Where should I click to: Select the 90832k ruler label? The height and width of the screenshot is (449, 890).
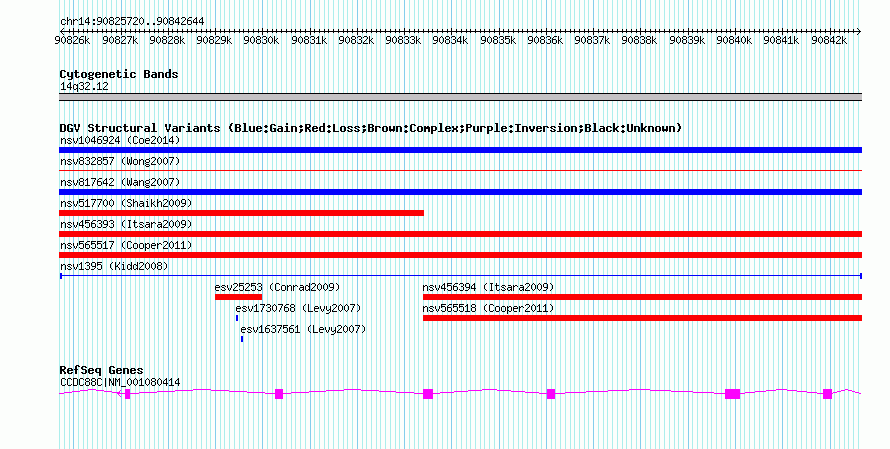point(356,40)
